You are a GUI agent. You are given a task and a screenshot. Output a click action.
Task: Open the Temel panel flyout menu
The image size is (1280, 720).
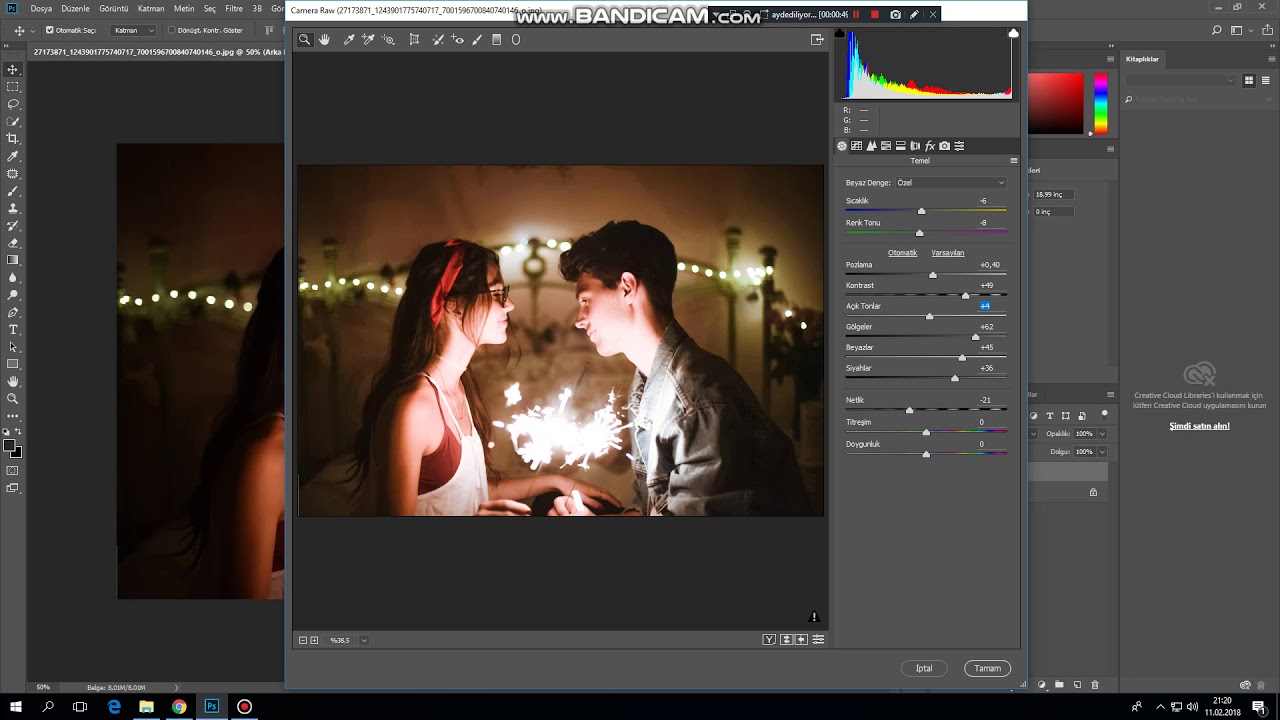(x=1013, y=160)
